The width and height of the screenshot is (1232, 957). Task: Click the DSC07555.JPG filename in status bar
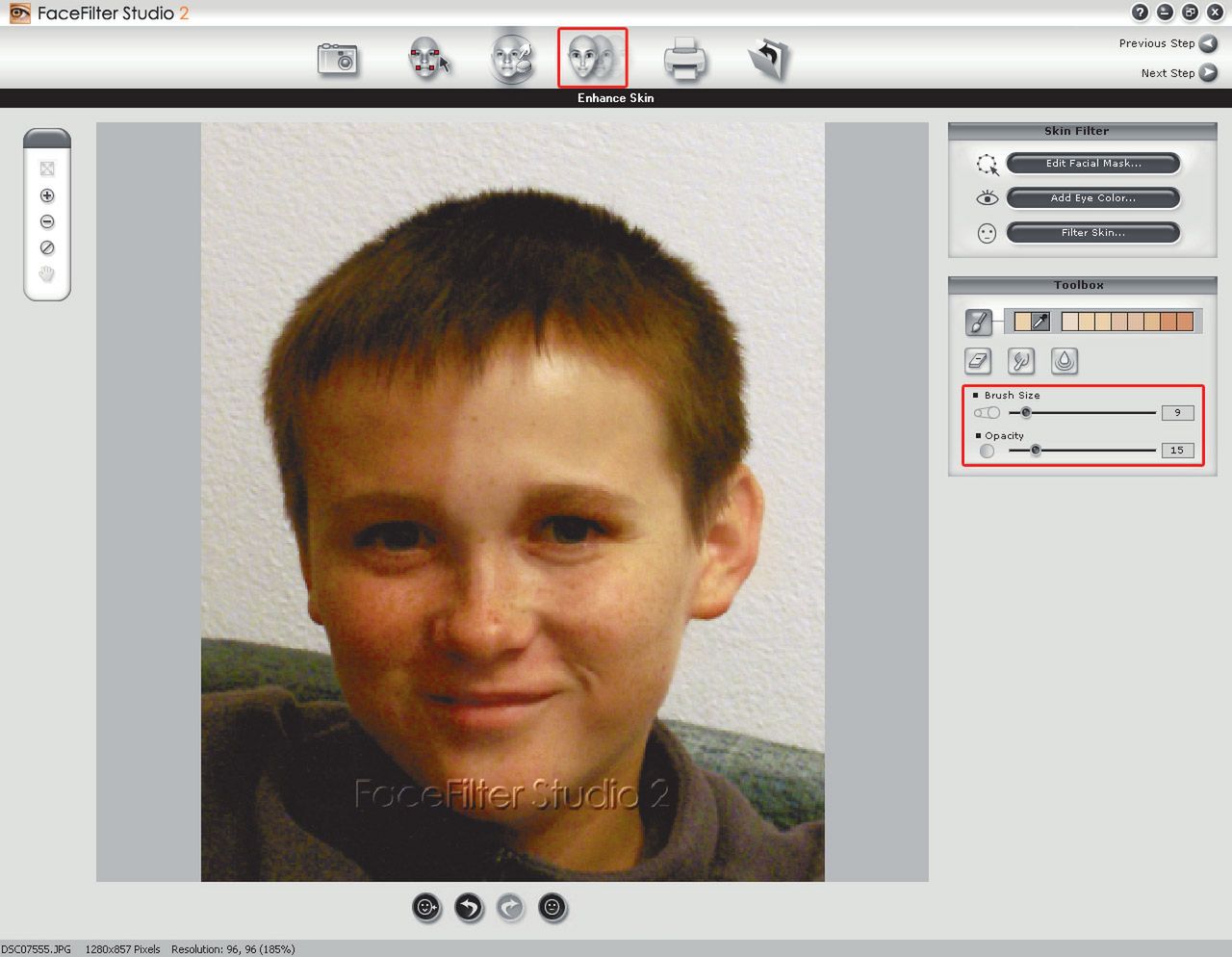(x=37, y=949)
